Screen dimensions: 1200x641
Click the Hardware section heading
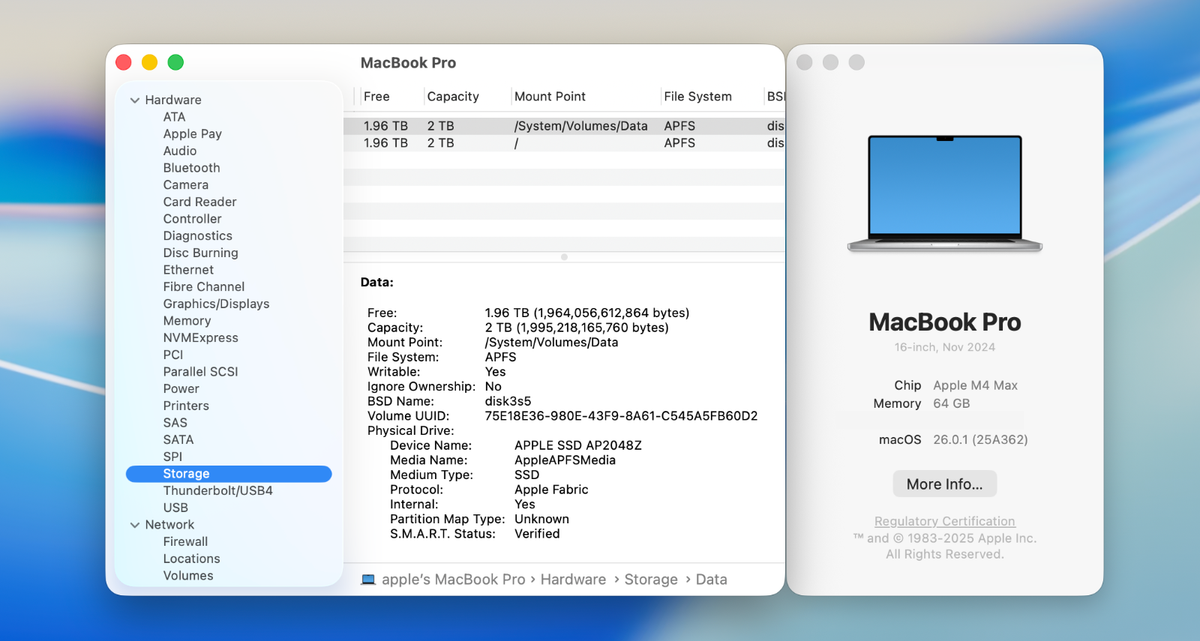click(173, 100)
